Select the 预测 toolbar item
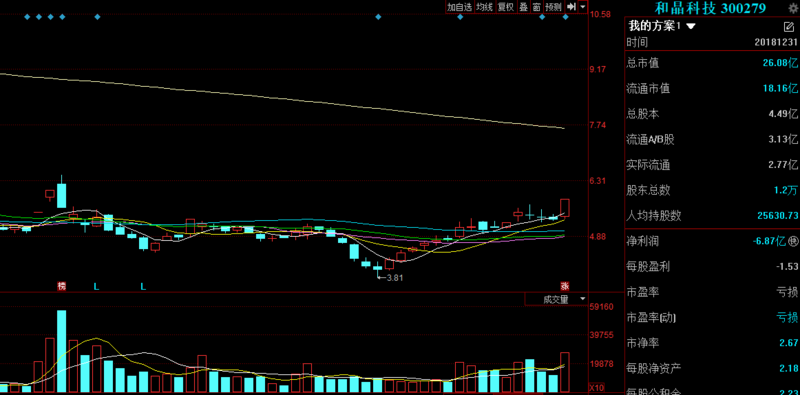Image resolution: width=800 pixels, height=395 pixels. pos(553,7)
